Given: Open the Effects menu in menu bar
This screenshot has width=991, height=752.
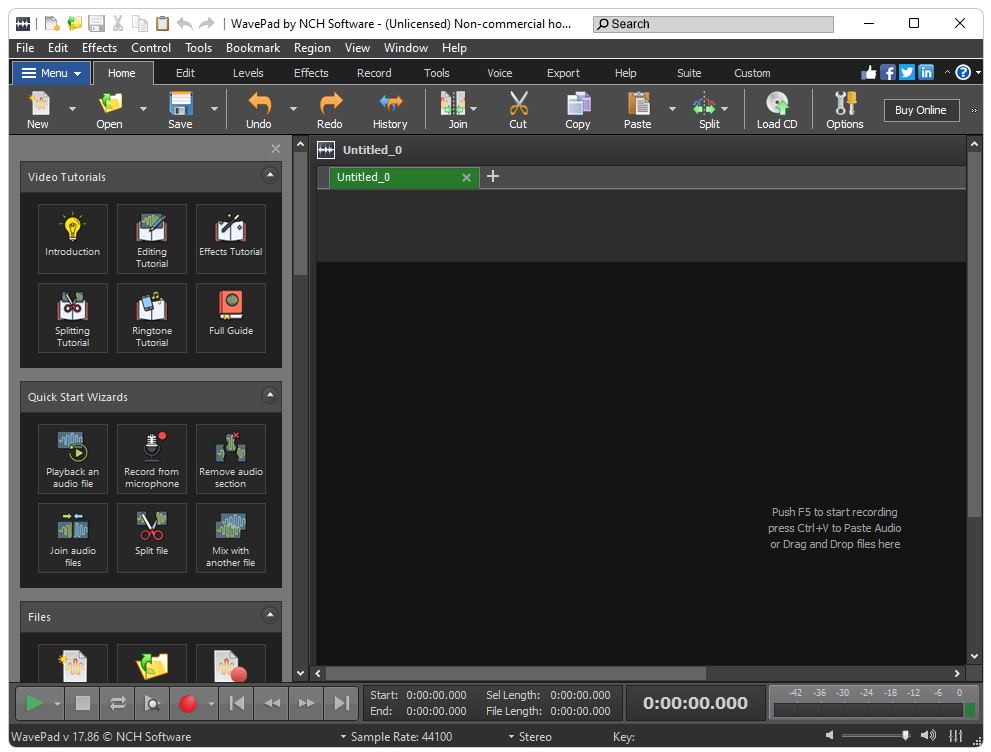Looking at the screenshot, I should (99, 48).
